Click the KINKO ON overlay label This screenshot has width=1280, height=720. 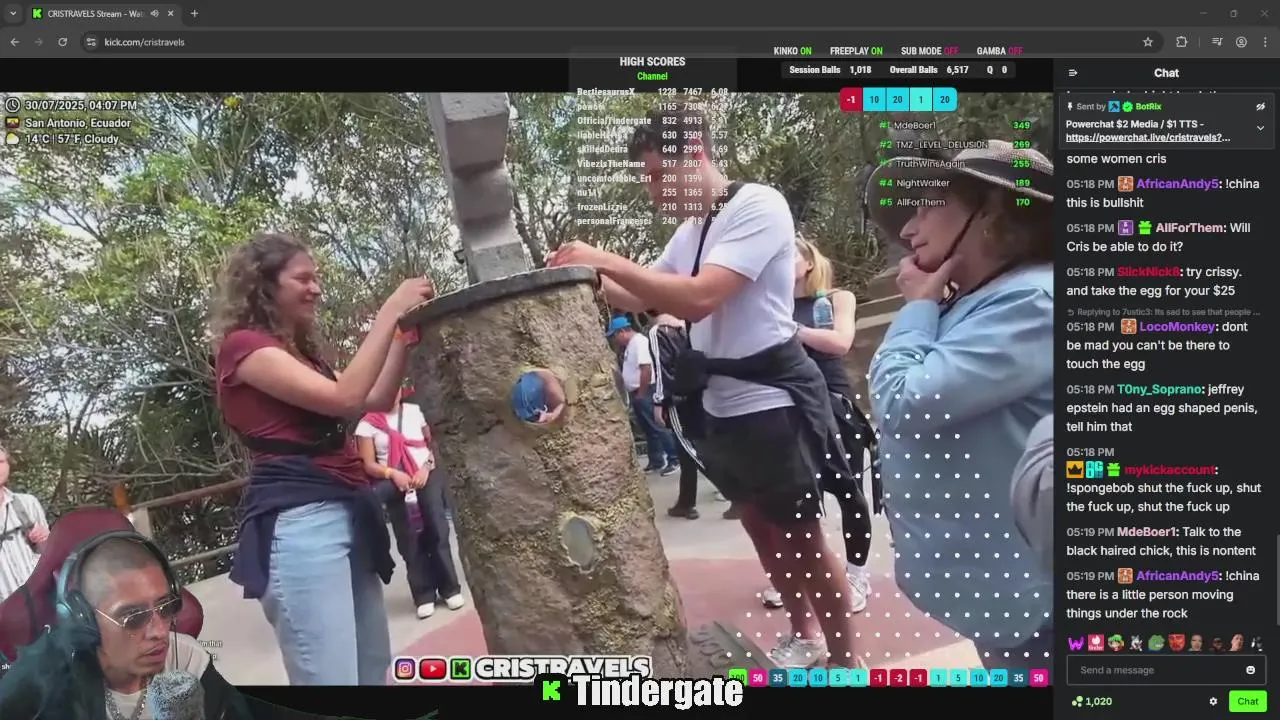[x=792, y=51]
